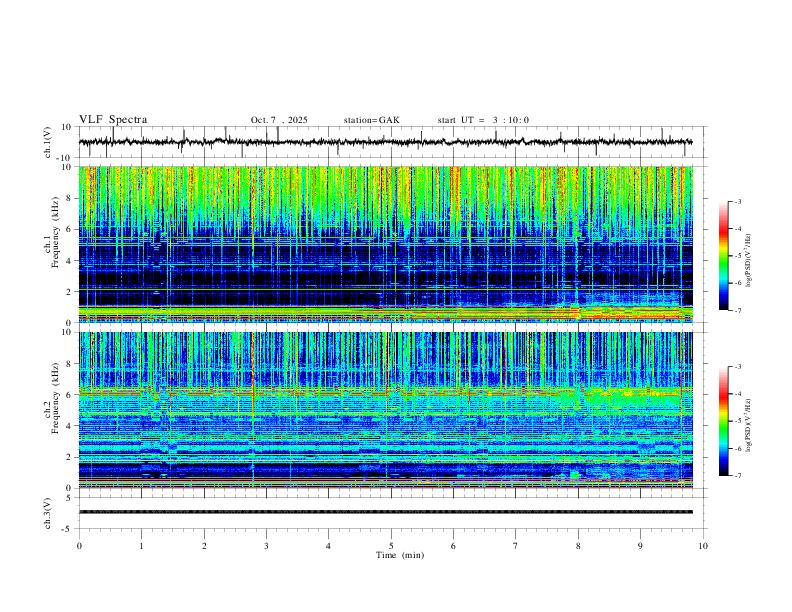Click the ch.1 upper colorbar gradient

[723, 256]
